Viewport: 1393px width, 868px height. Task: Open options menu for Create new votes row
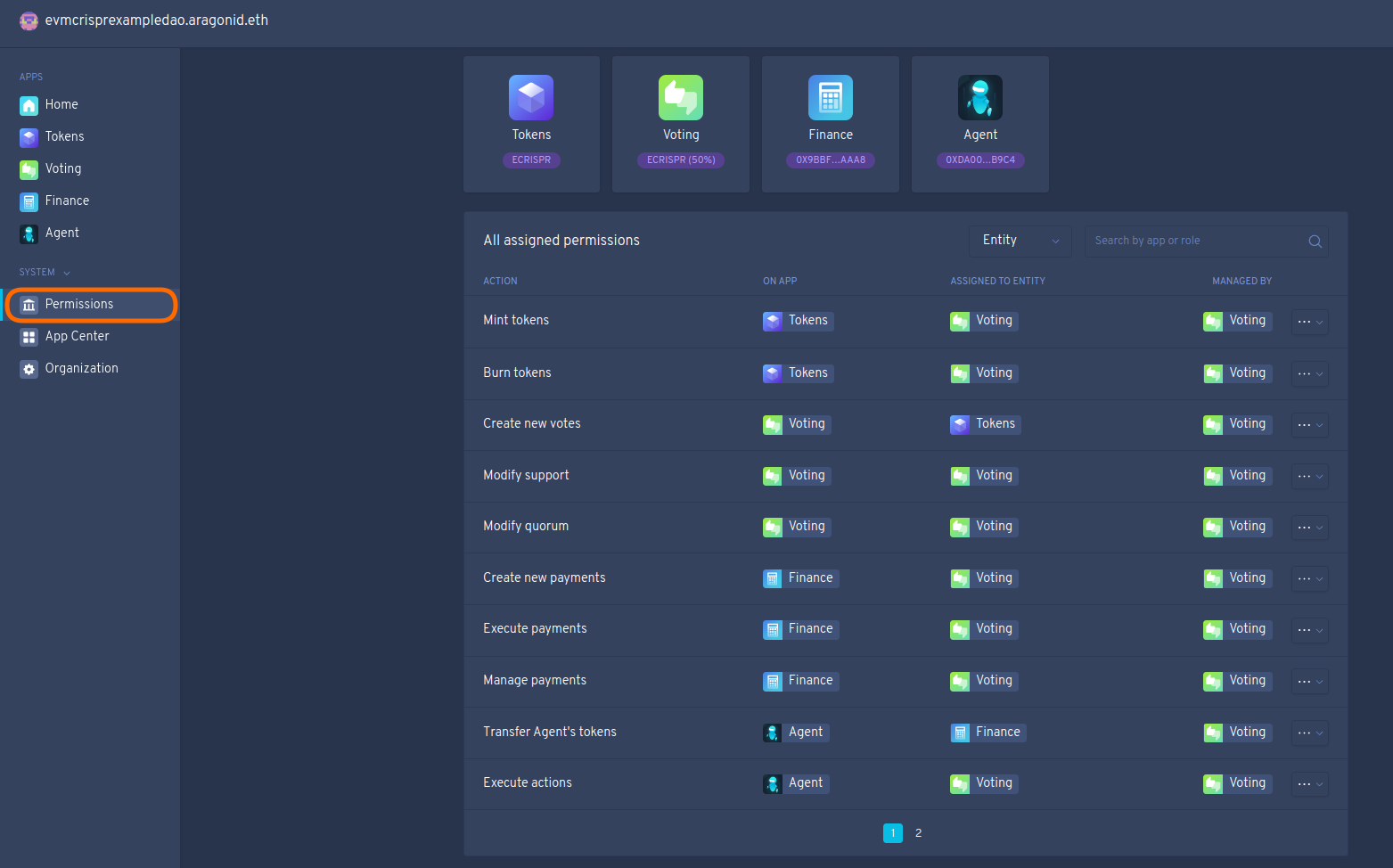pyautogui.click(x=1310, y=425)
